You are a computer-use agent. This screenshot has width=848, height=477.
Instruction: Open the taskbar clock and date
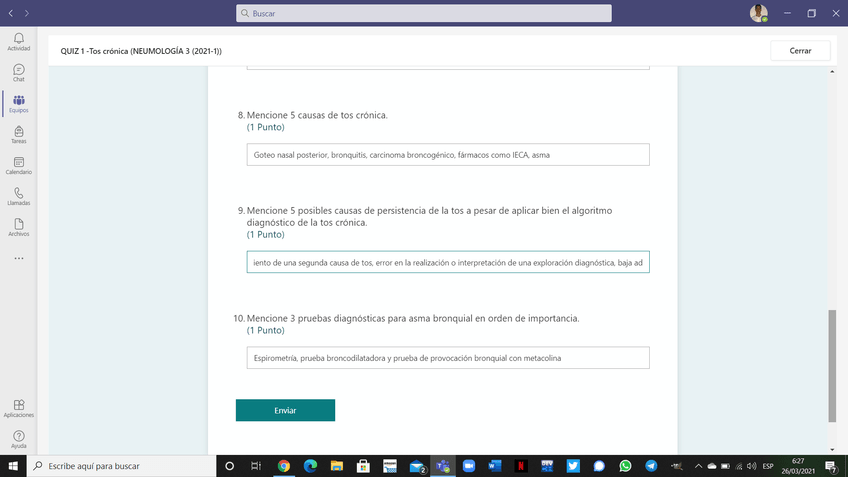[x=798, y=466]
